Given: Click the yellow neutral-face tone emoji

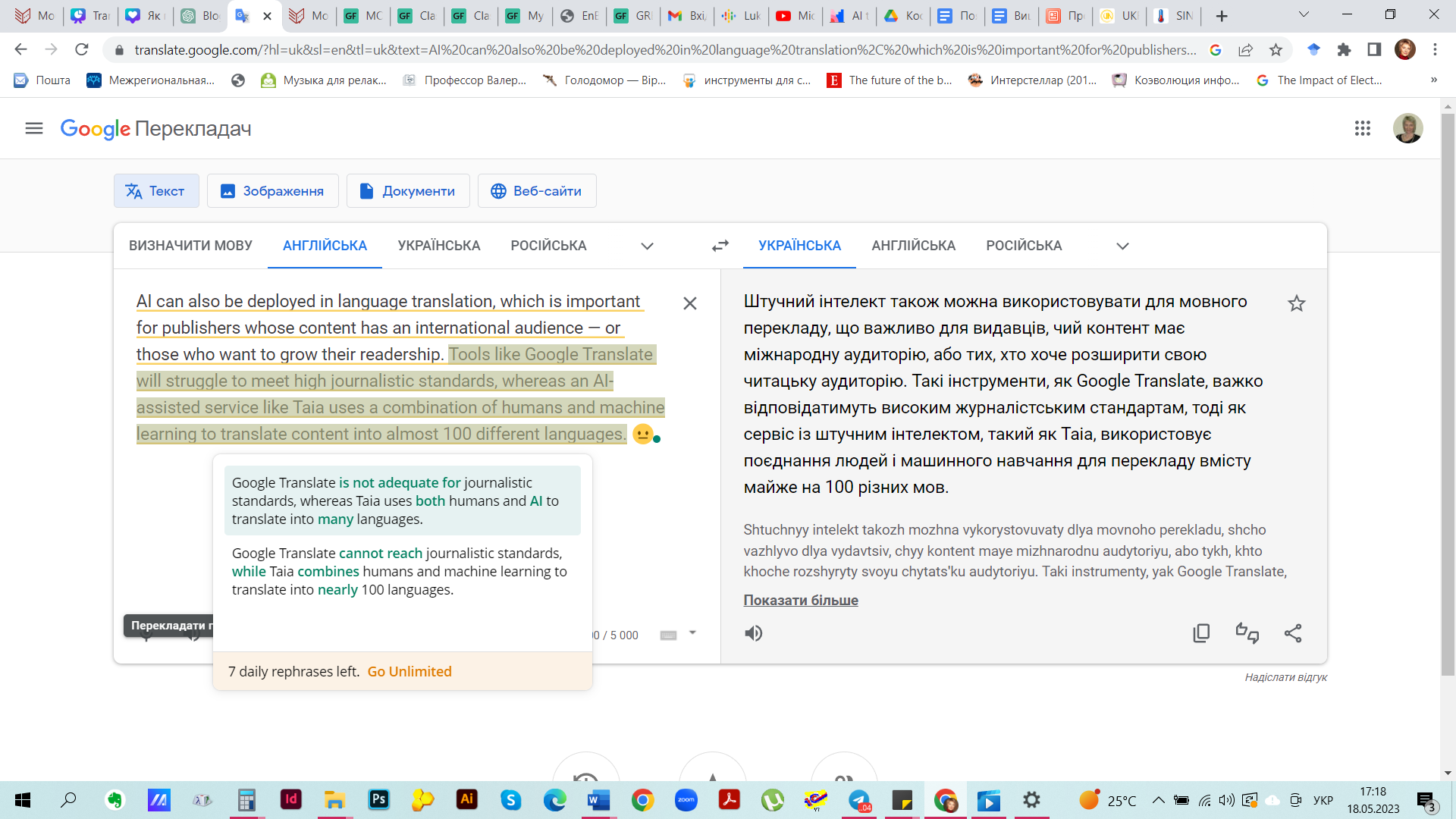Looking at the screenshot, I should [x=642, y=434].
